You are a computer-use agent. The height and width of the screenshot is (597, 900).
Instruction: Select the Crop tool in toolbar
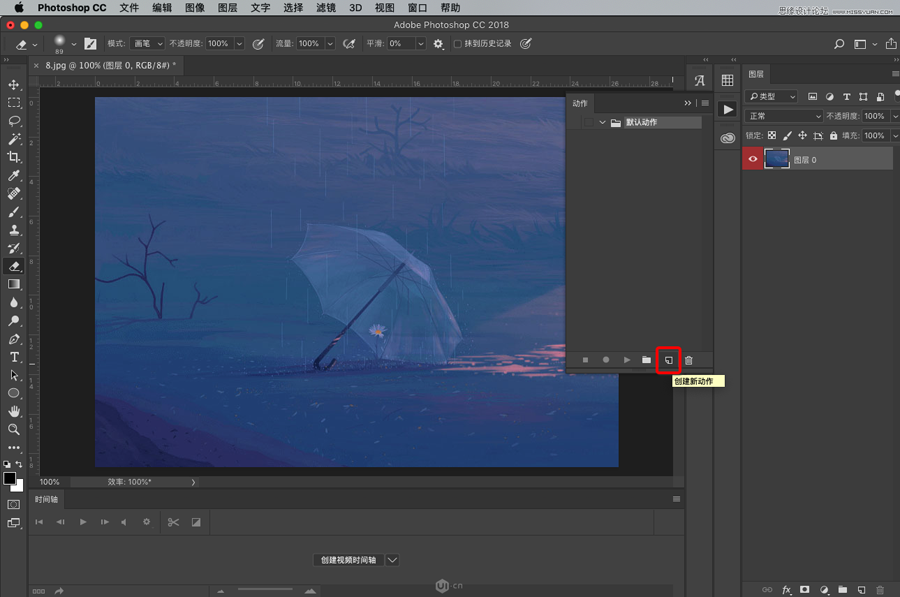click(x=14, y=157)
